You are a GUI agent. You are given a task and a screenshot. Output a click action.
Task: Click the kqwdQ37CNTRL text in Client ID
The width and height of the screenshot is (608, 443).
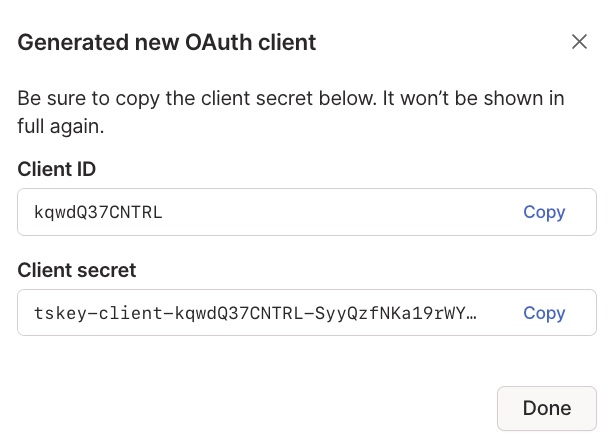pyautogui.click(x=98, y=212)
